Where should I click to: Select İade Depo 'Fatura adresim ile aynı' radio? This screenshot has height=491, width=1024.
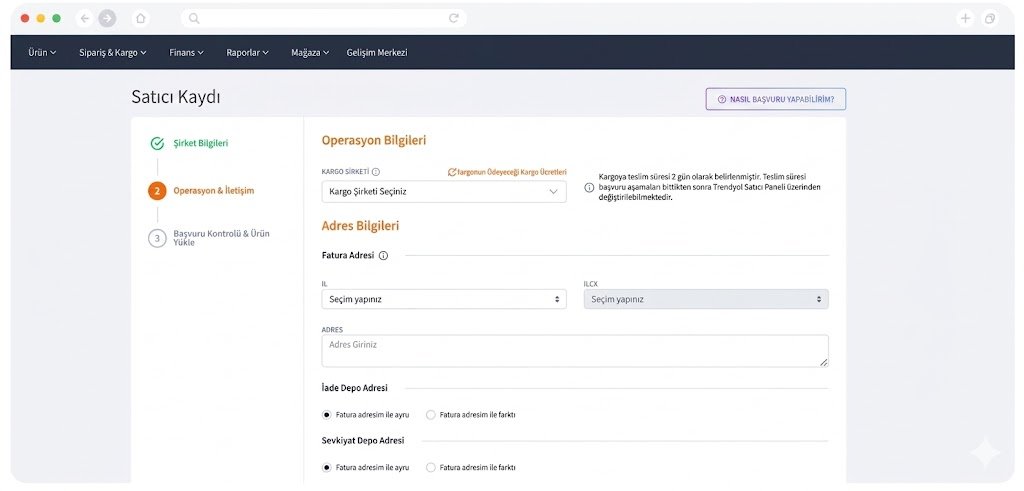pyautogui.click(x=327, y=414)
